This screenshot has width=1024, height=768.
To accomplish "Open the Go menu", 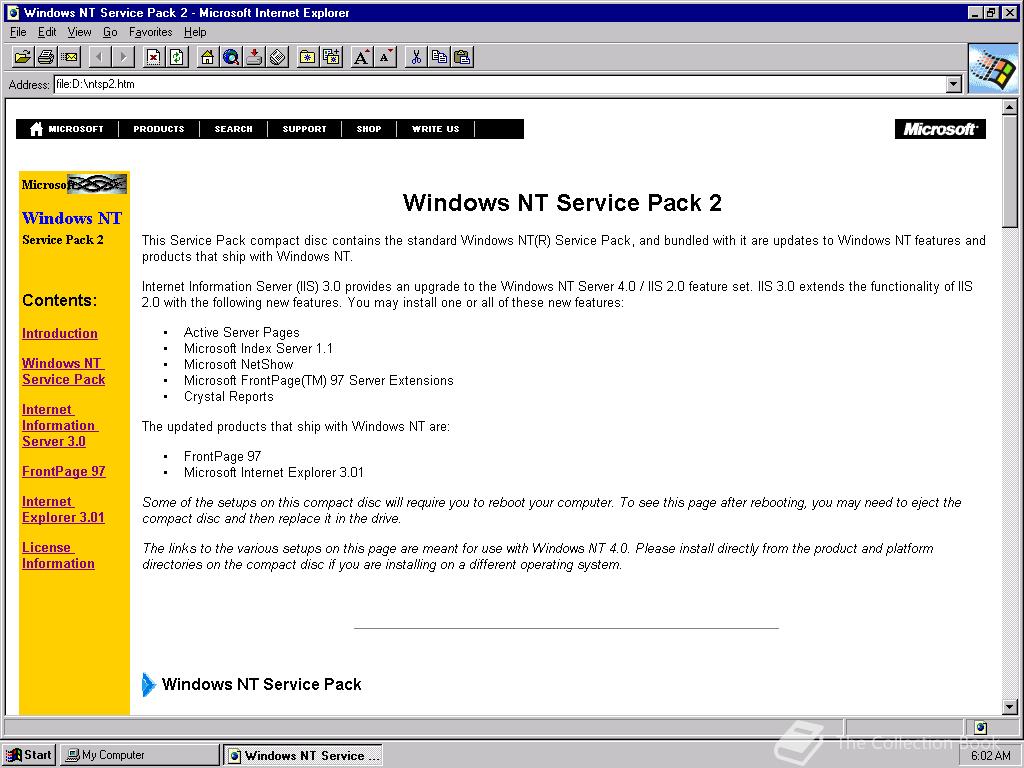I will click(x=110, y=32).
